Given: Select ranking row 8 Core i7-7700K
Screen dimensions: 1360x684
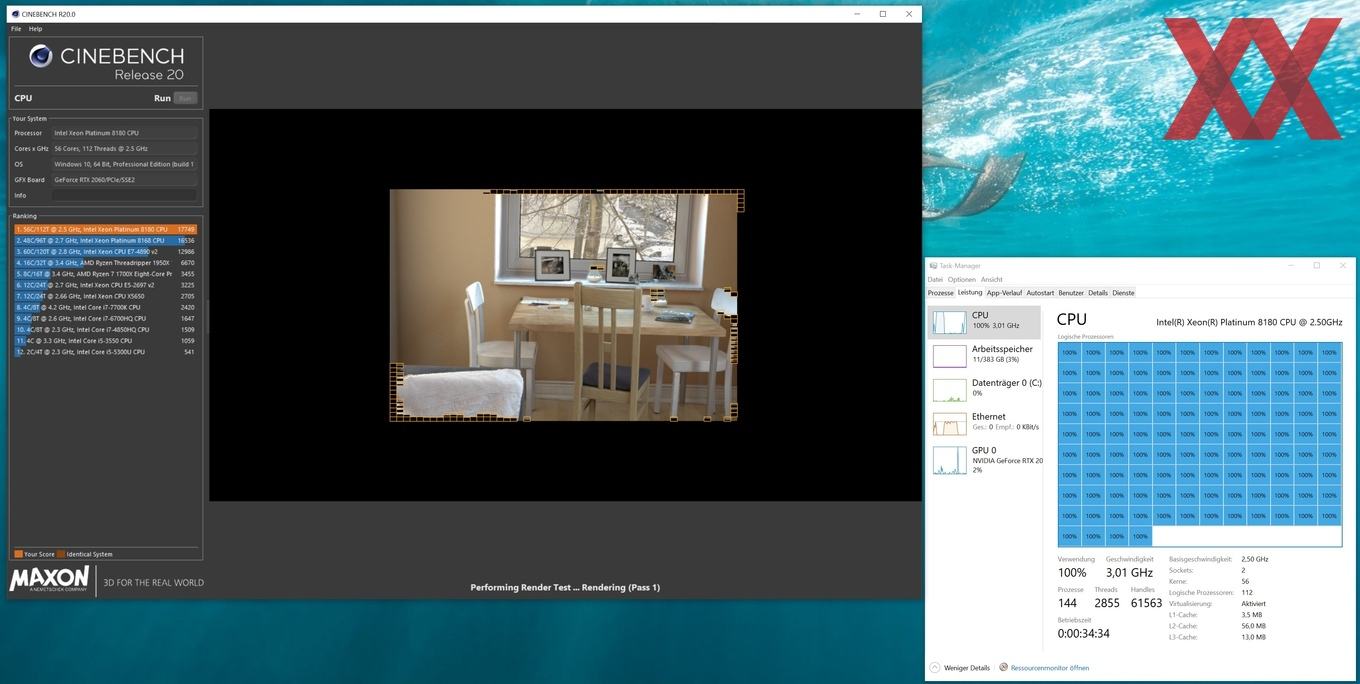Looking at the screenshot, I should click(105, 307).
